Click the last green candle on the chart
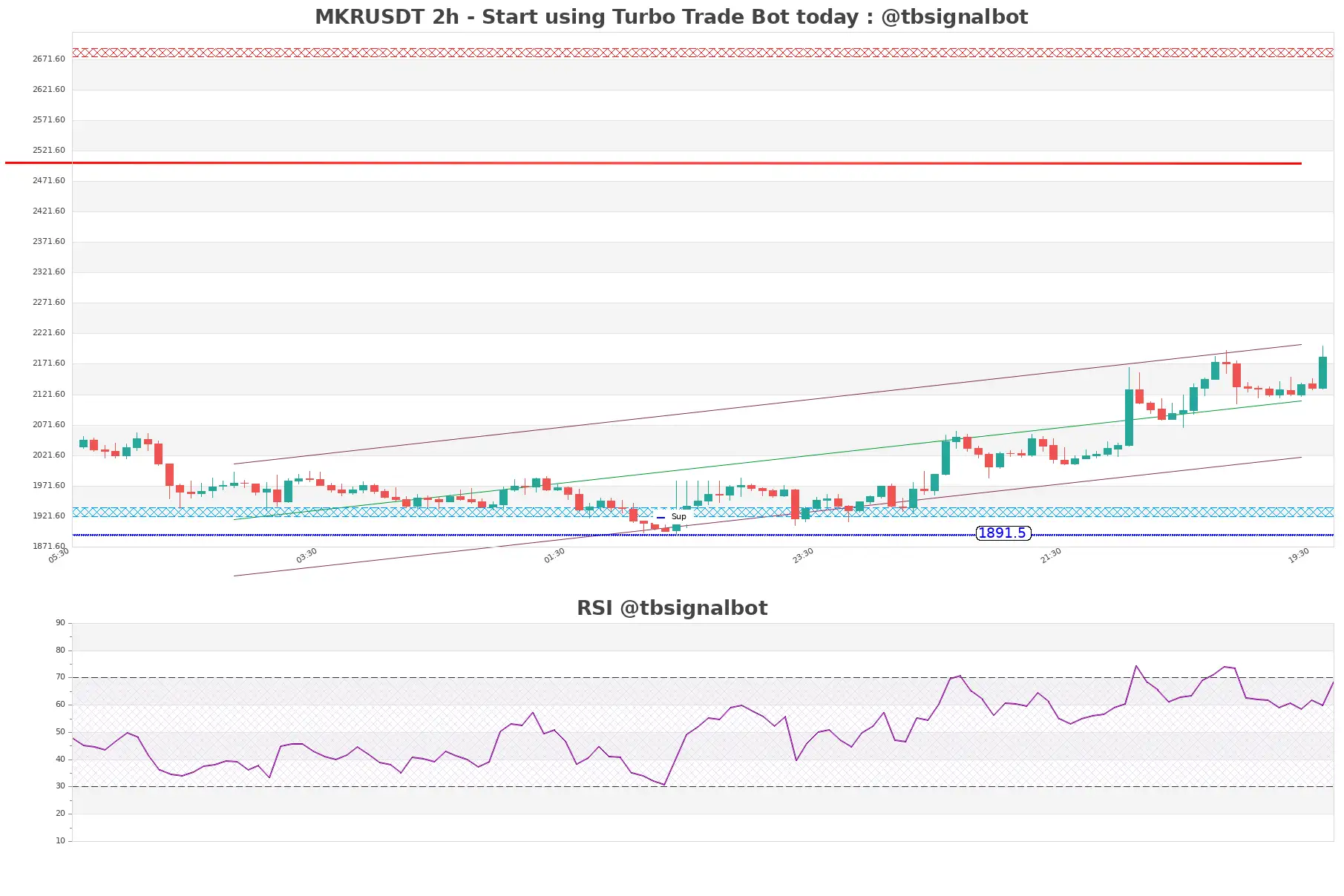The width and height of the screenshot is (1344, 896). tap(1322, 372)
